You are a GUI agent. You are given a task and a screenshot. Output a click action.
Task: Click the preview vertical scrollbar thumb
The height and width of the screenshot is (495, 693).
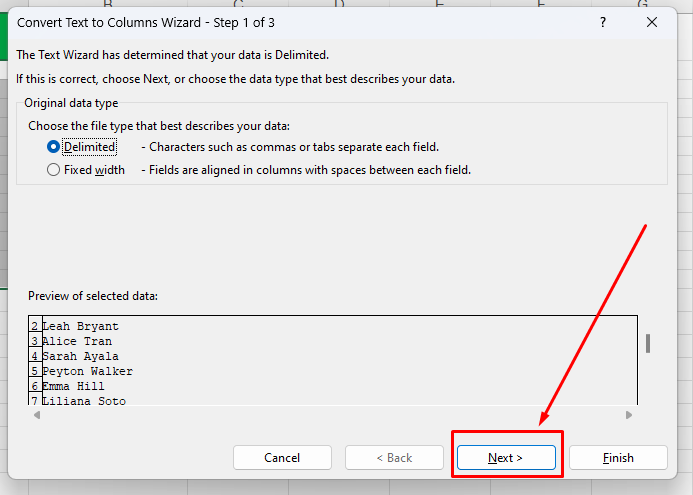click(648, 343)
